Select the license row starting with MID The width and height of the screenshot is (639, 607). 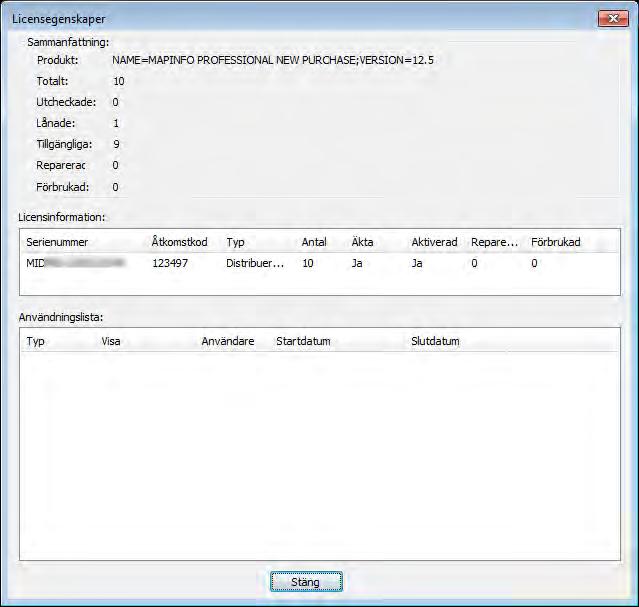[x=320, y=263]
